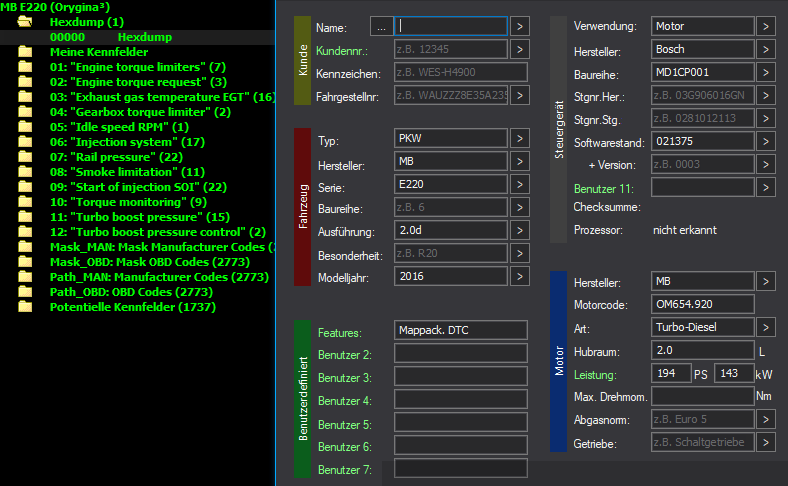
Task: Open the Softwarestand arrow button
Action: [x=765, y=141]
